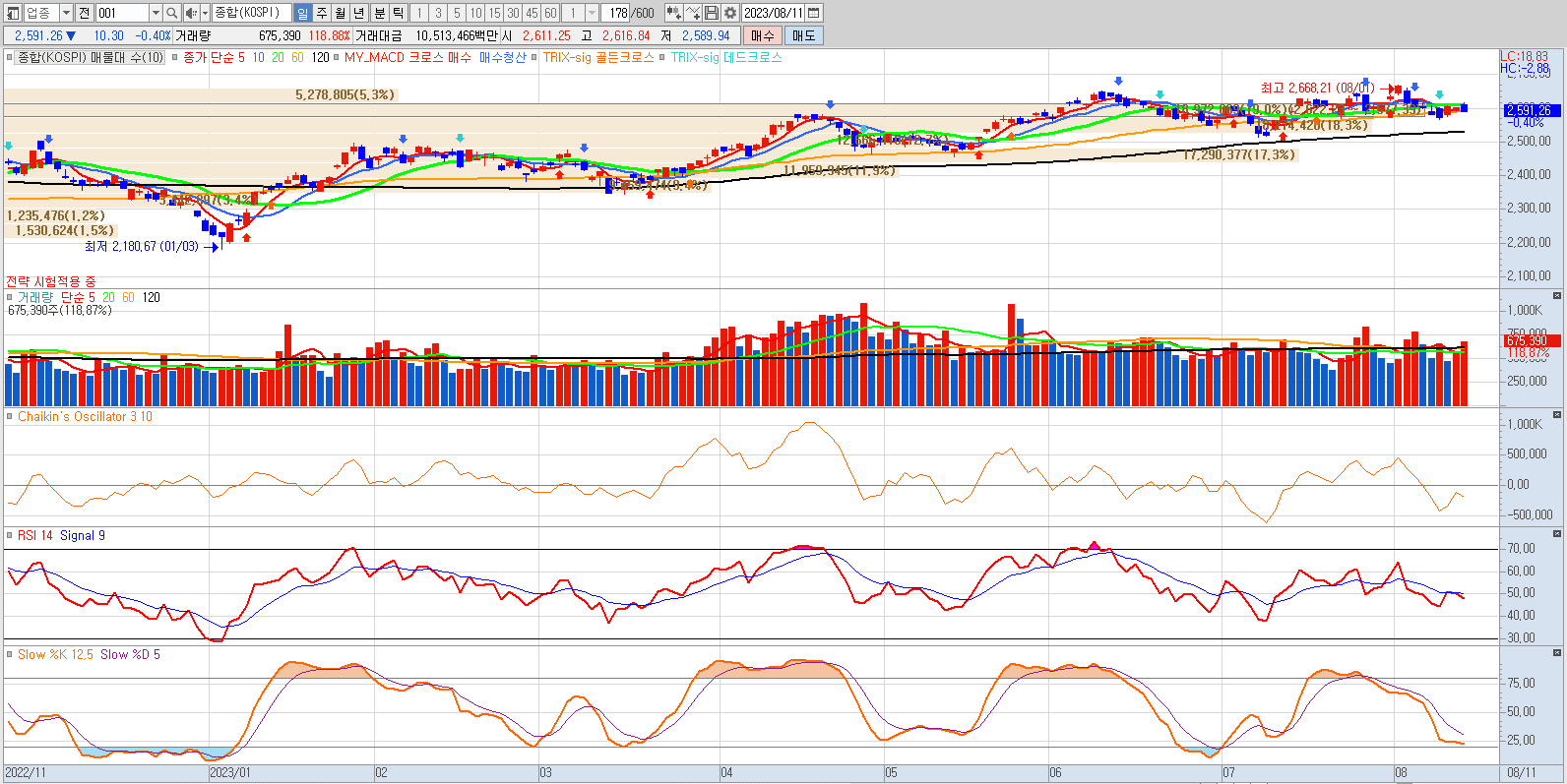
Task: Click the RSI 14 indicator label
Action: pos(35,535)
